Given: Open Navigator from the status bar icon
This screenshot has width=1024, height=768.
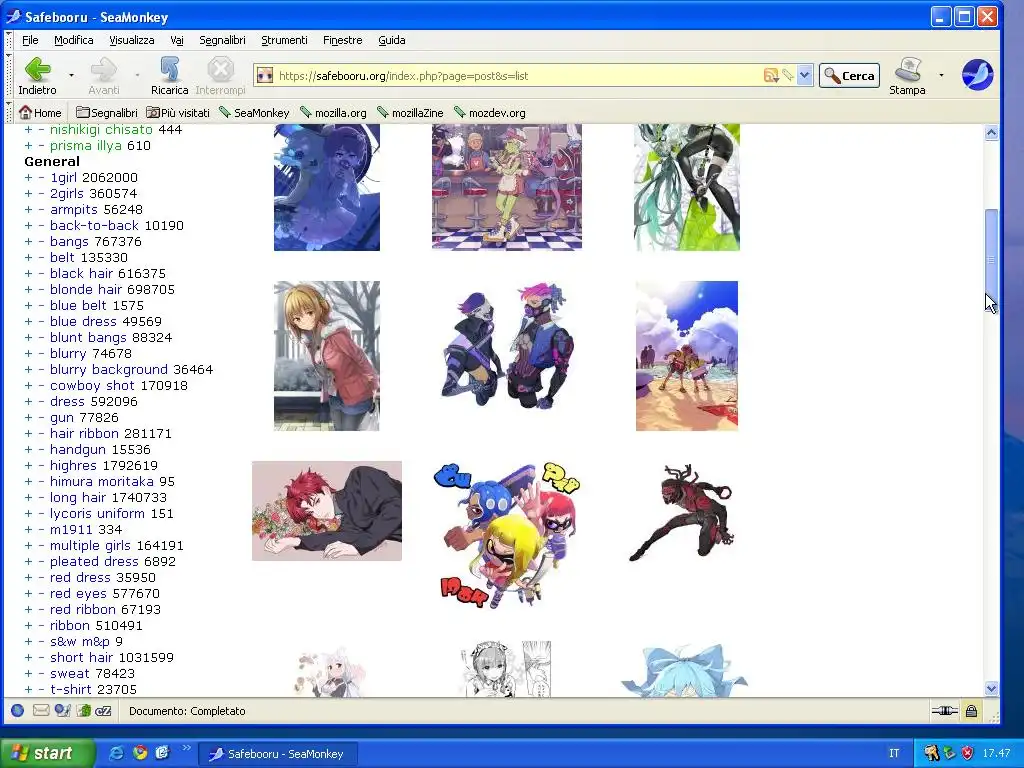Looking at the screenshot, I should click(18, 711).
